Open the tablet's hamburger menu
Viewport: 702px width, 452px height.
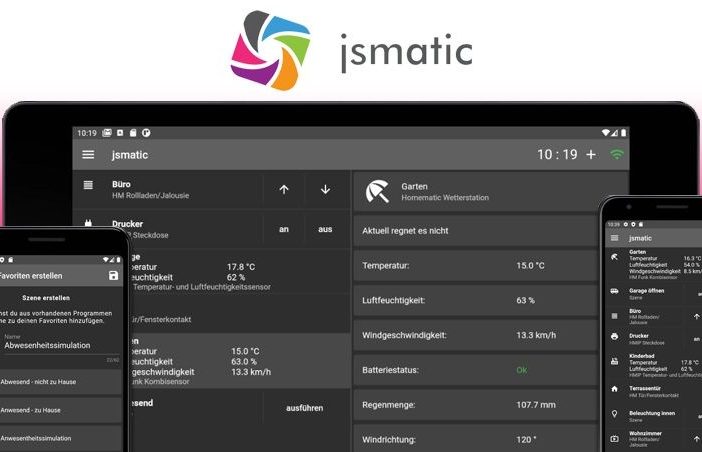(88, 154)
